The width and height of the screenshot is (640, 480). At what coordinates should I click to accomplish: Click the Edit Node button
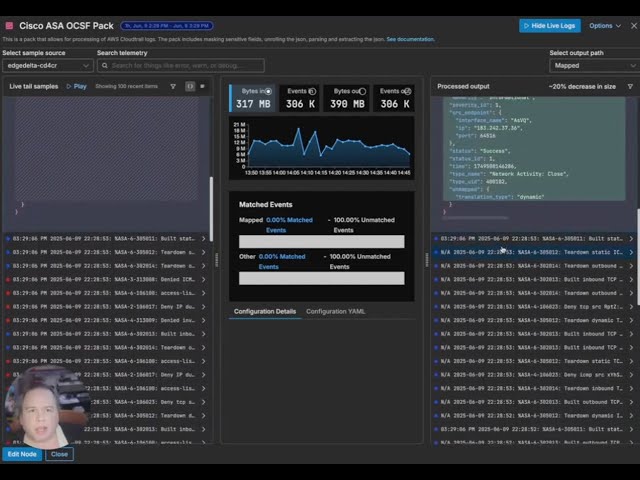(x=22, y=454)
